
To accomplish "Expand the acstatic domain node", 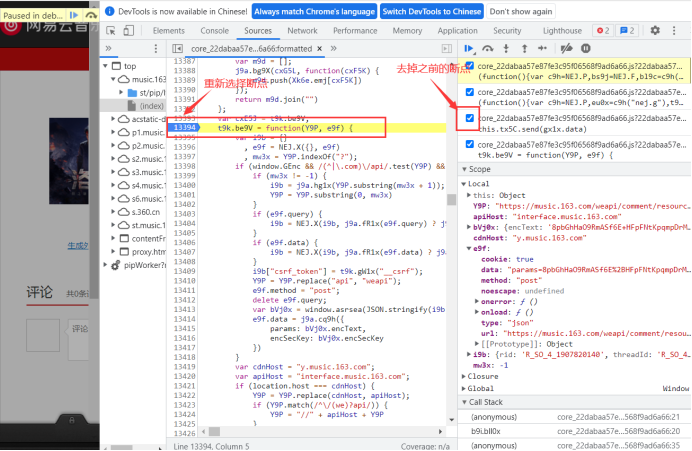I will 113,119.
